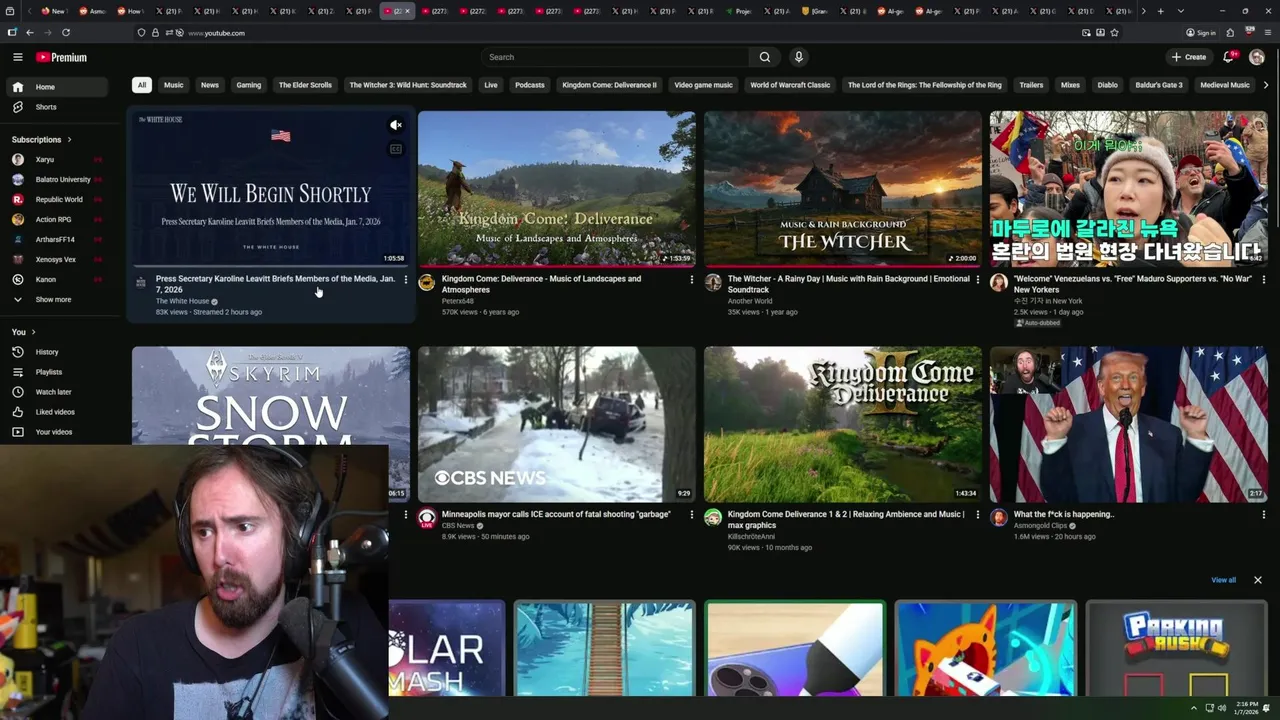This screenshot has height=720, width=1280.
Task: Click the search input field
Action: (615, 57)
